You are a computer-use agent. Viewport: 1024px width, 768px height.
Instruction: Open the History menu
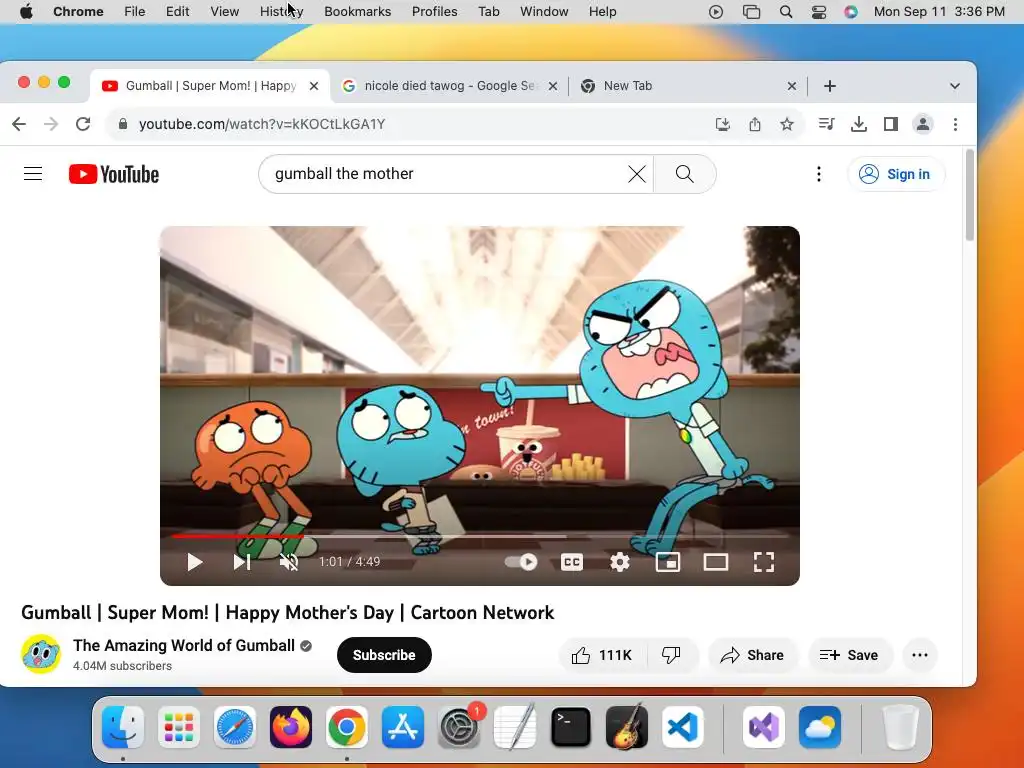click(281, 12)
